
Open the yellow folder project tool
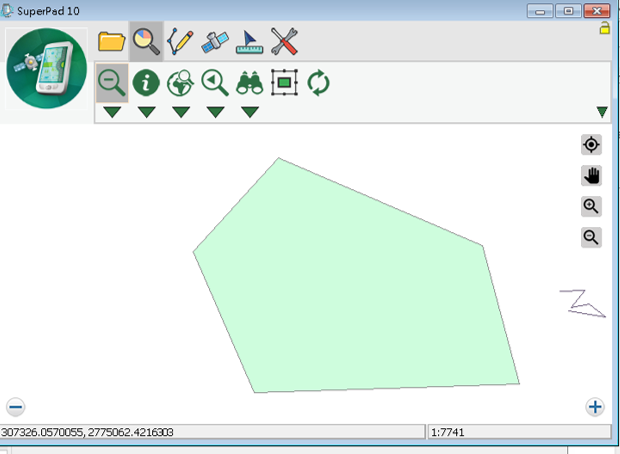point(112,42)
